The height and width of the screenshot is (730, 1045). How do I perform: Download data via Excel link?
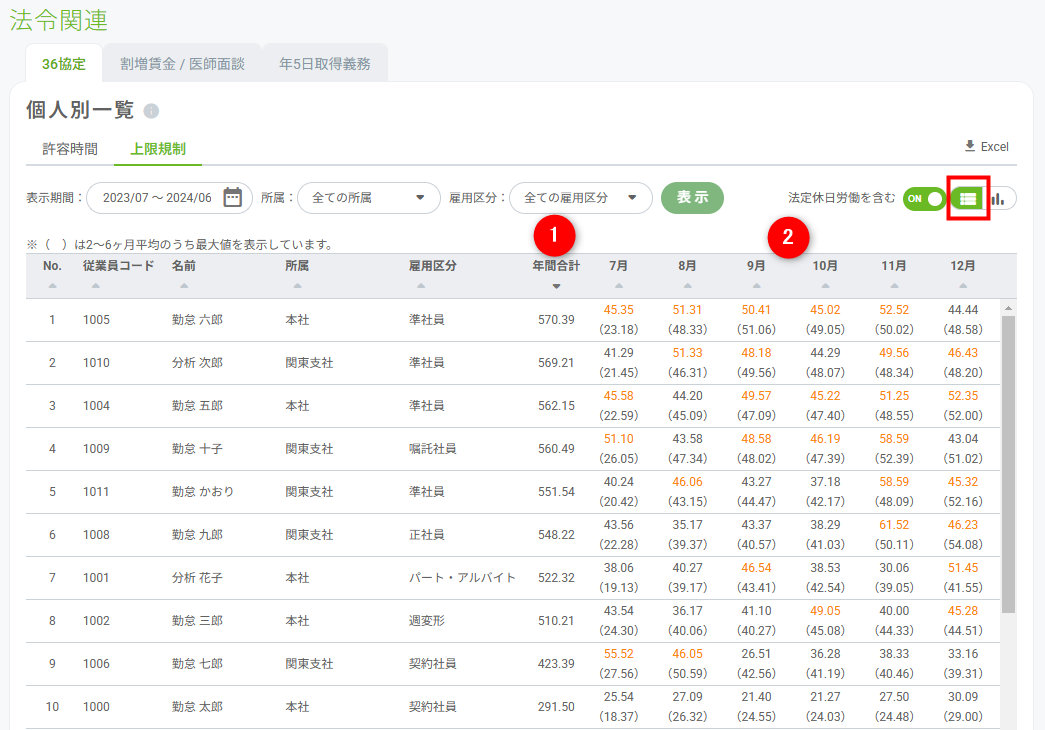pos(987,147)
